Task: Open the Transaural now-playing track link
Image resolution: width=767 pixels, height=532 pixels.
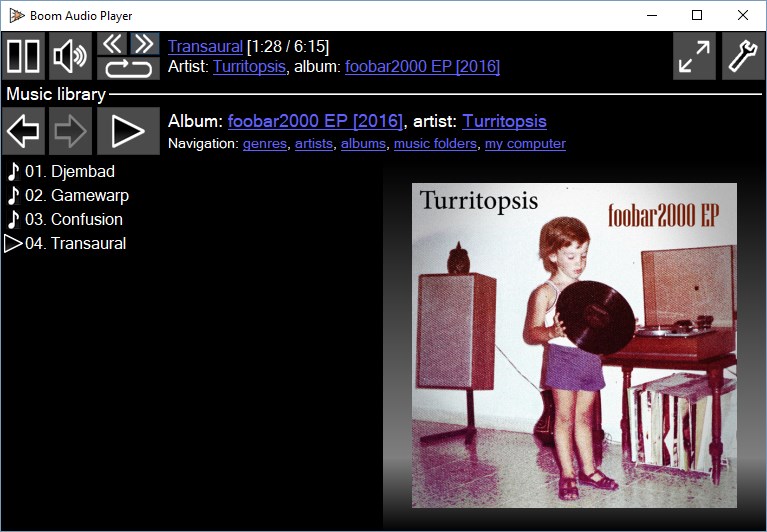Action: click(x=205, y=46)
